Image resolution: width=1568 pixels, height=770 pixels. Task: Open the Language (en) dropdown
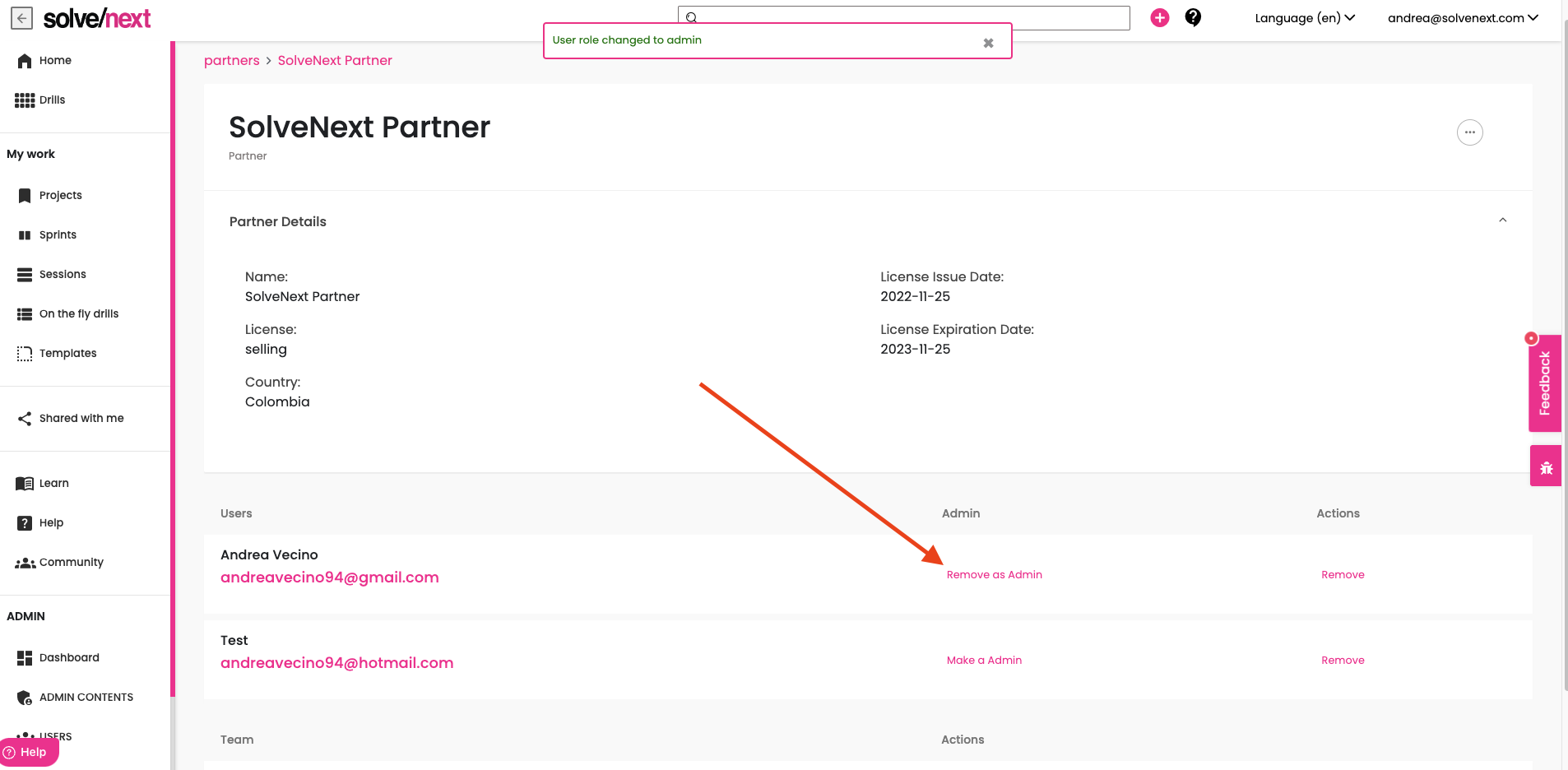[x=1305, y=18]
